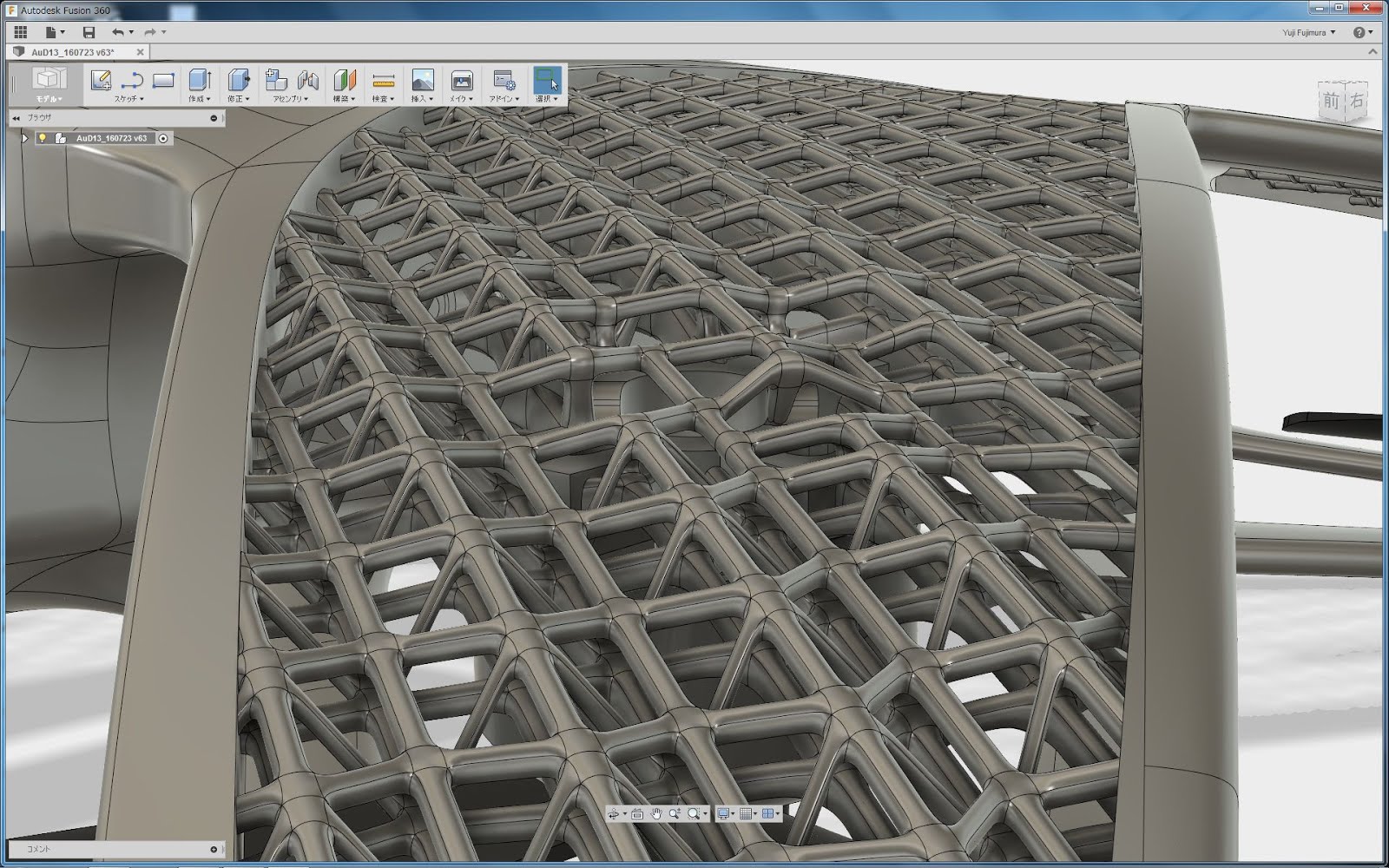Select the Orbit tool in the navigation bar
Viewport: 1389px width, 868px height.
pyautogui.click(x=614, y=814)
